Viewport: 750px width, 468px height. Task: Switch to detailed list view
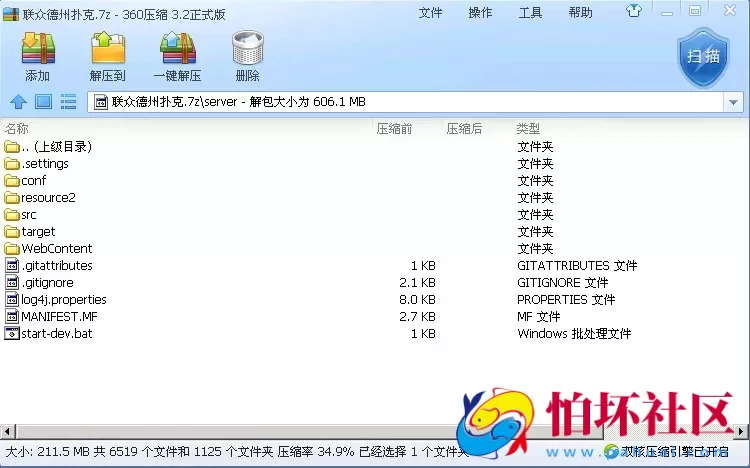pyautogui.click(x=68, y=101)
